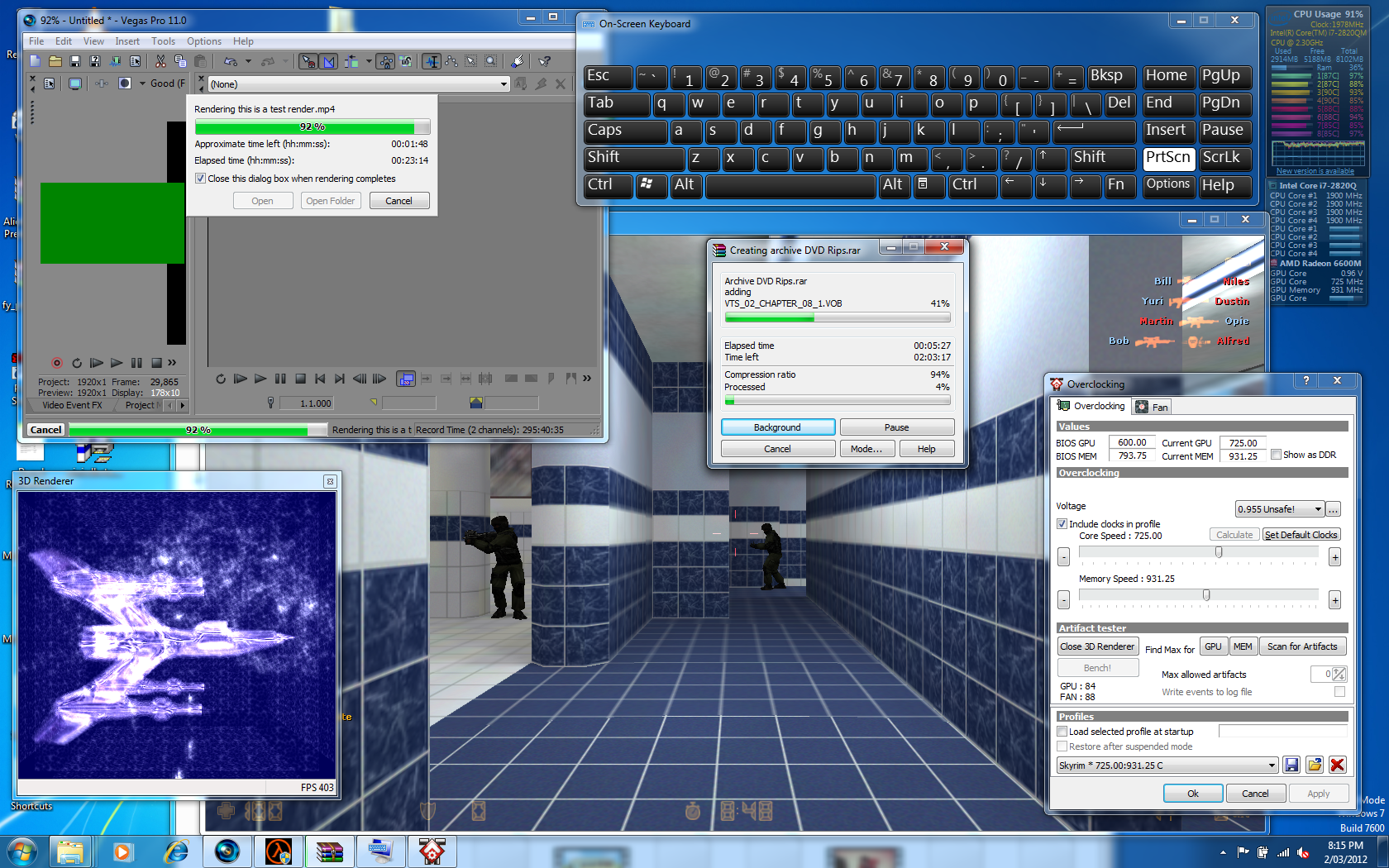Toggle the left Shift key on On-Screen Keyboard
1389x868 pixels.
tap(634, 158)
